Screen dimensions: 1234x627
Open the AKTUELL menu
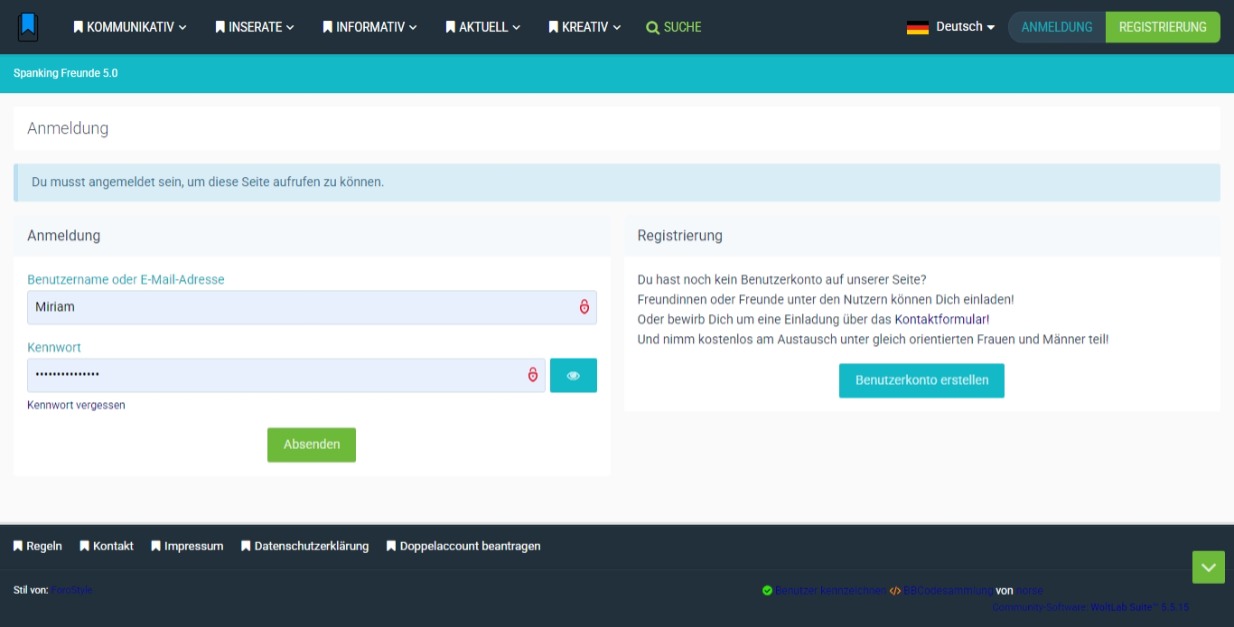pos(483,27)
